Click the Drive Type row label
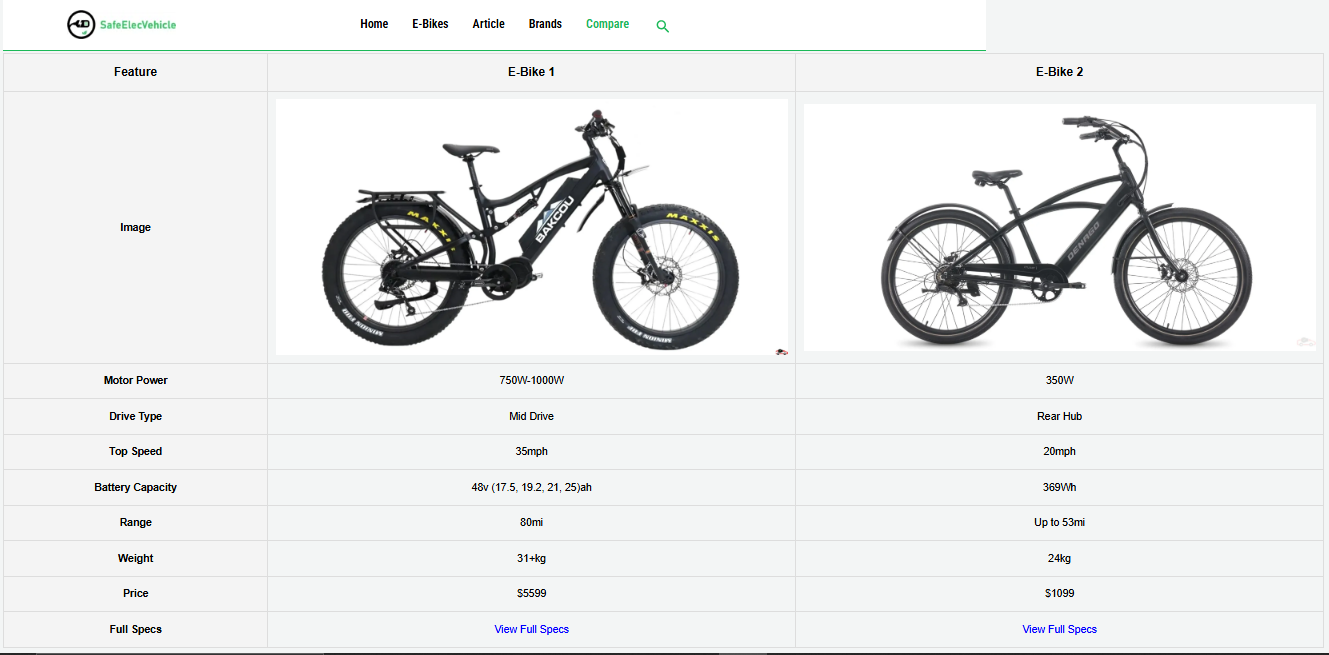The height and width of the screenshot is (655, 1329). click(135, 416)
